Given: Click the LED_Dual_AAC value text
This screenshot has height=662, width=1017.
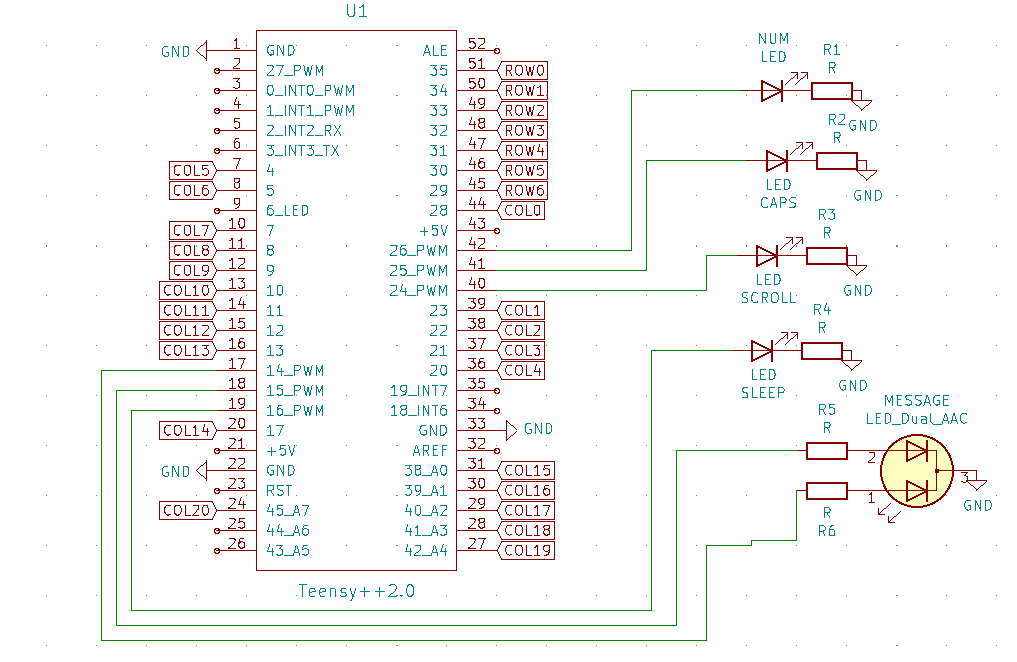Looking at the screenshot, I should (x=916, y=418).
